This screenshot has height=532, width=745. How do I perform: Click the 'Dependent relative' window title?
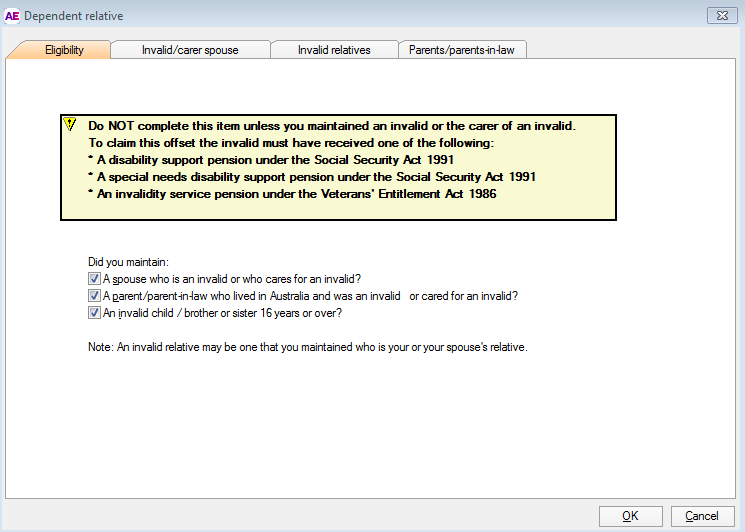pyautogui.click(x=74, y=16)
